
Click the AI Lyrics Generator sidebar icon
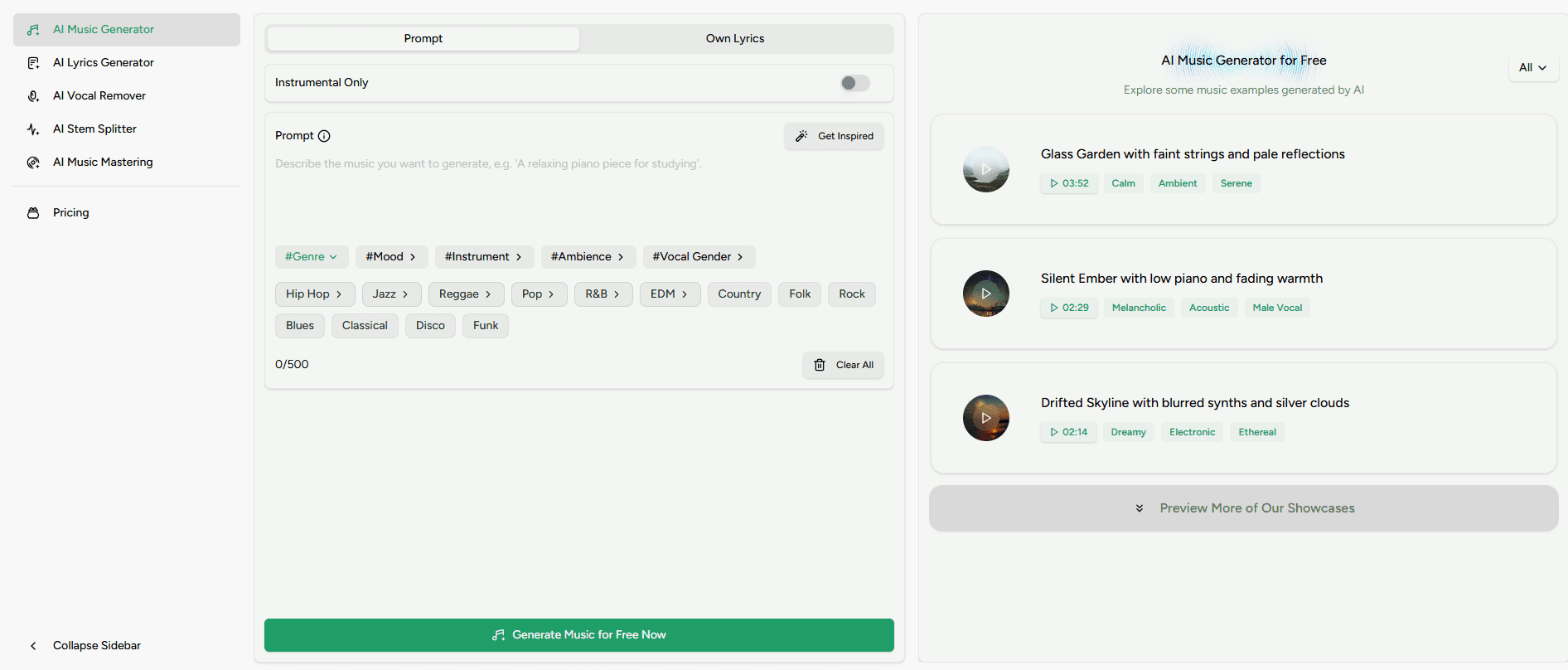click(33, 63)
